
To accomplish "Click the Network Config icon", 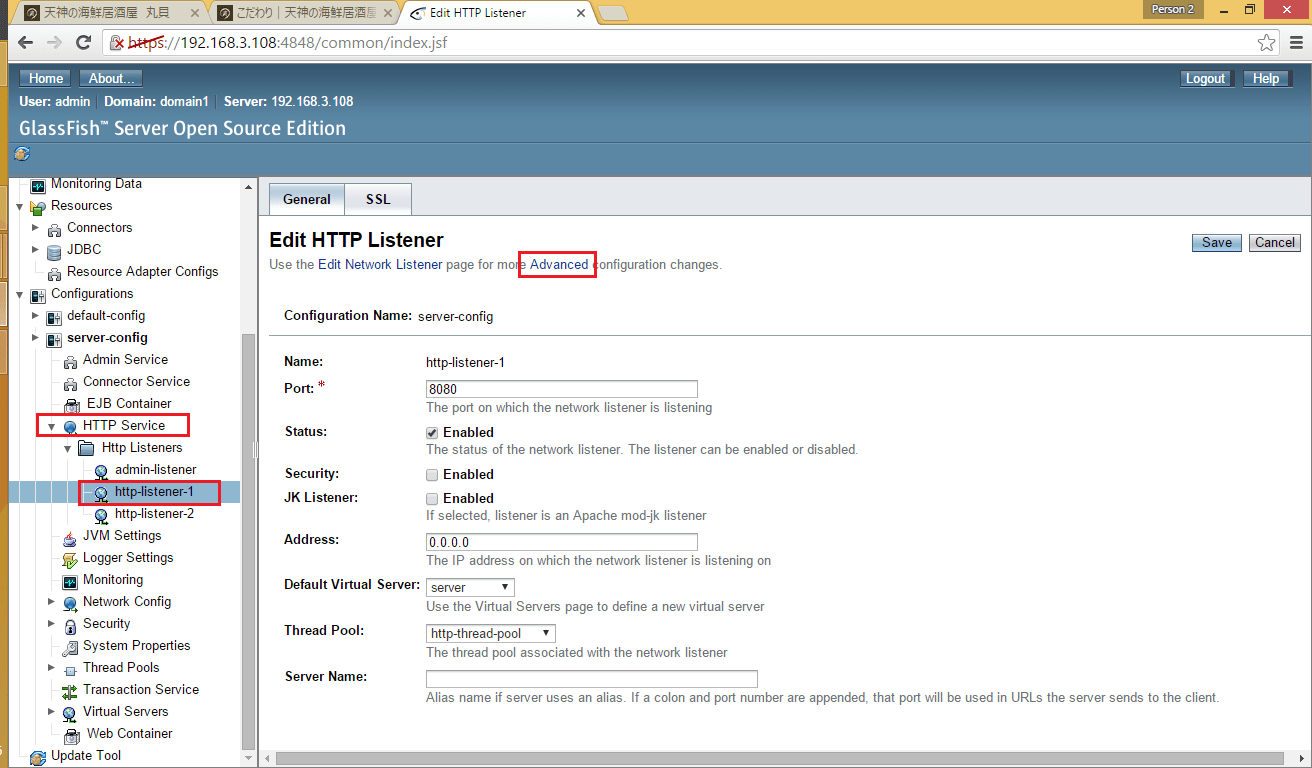I will (70, 603).
